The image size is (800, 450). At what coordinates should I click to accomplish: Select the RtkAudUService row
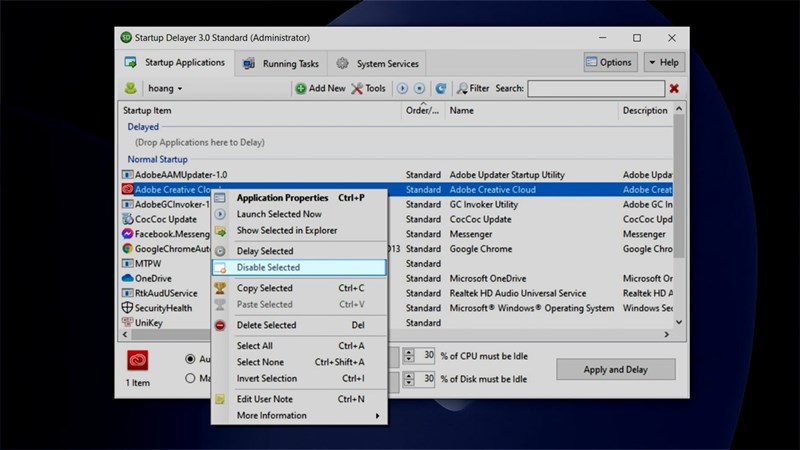pos(396,293)
